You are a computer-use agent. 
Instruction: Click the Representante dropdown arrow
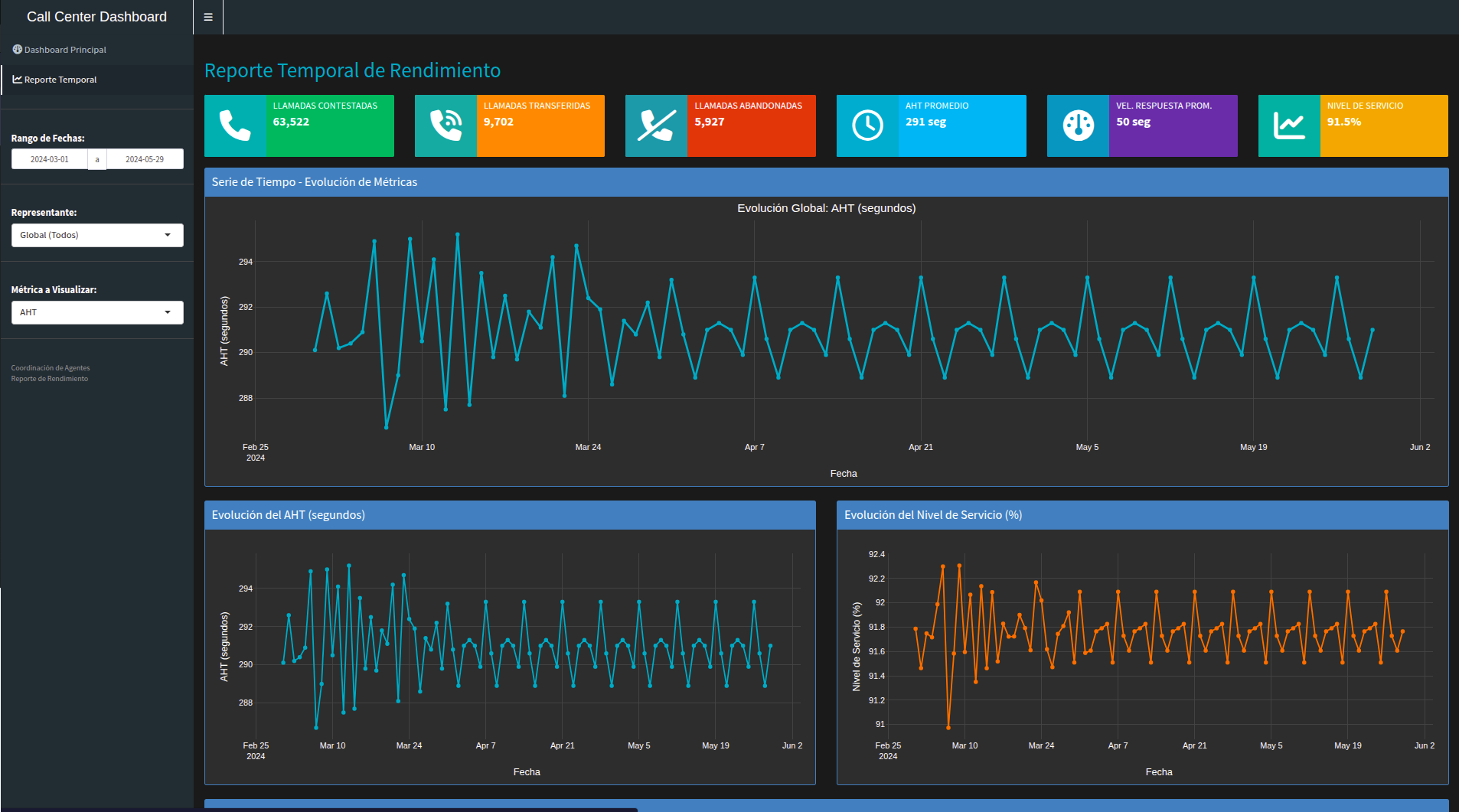point(168,235)
